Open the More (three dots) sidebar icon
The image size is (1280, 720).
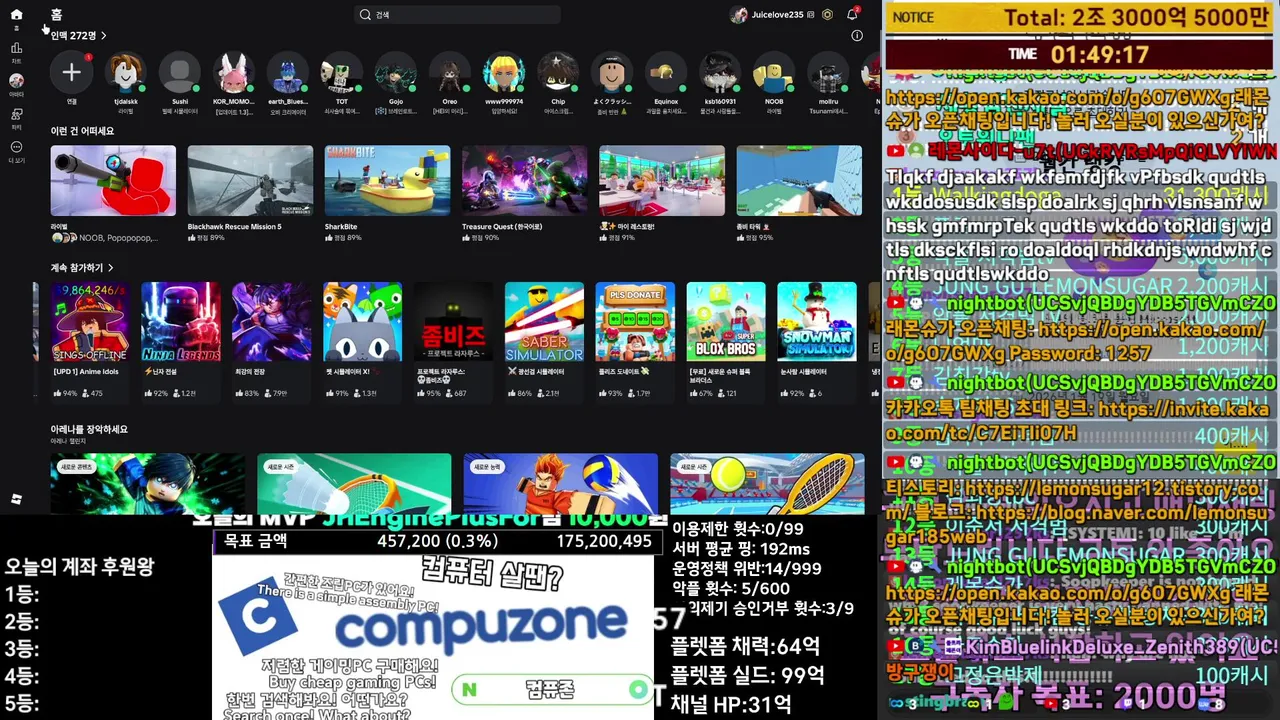click(x=16, y=147)
